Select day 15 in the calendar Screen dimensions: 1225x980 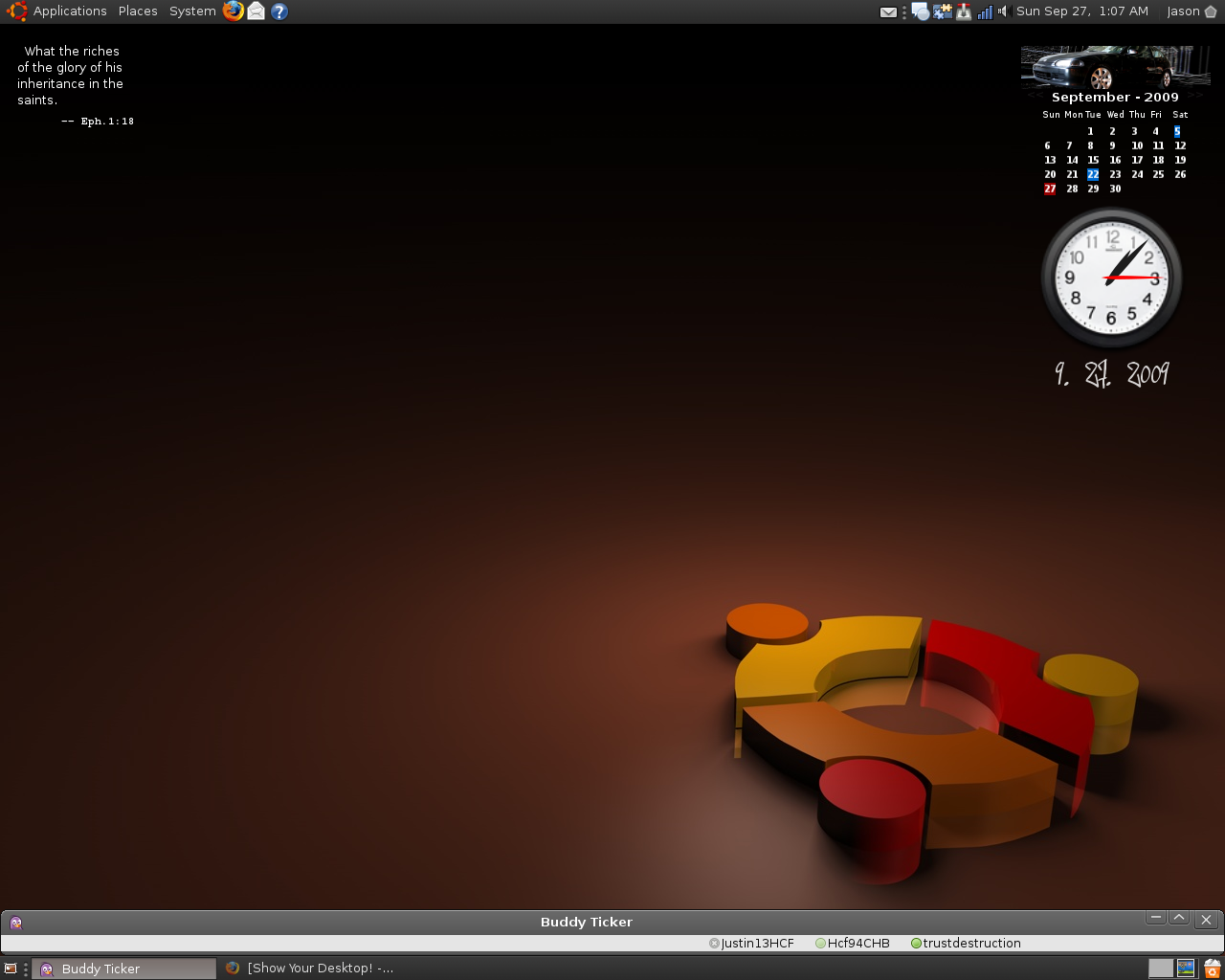tap(1093, 160)
